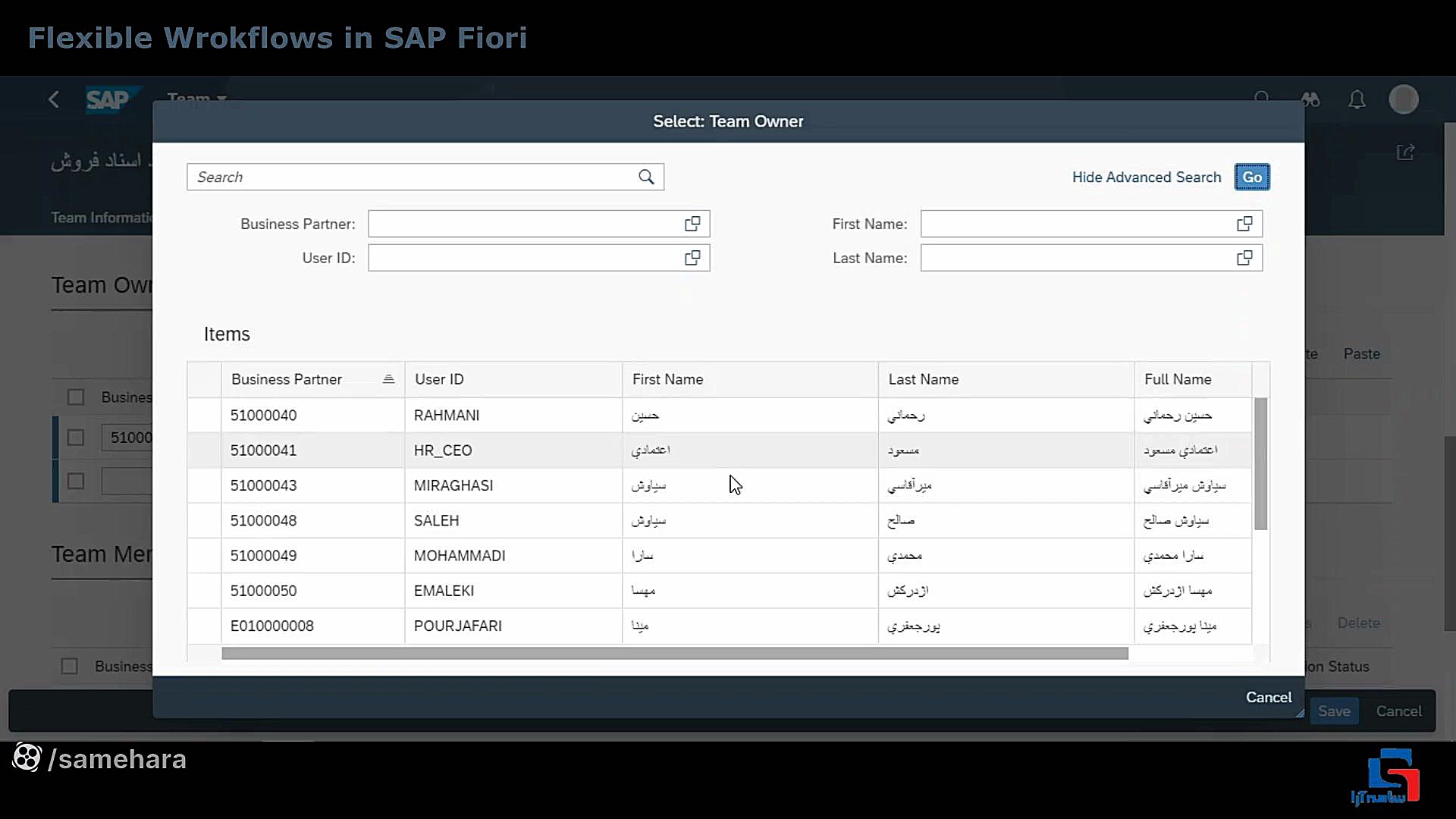Viewport: 1456px width, 819px height.
Task: Click the back arrow in SAP header
Action: click(54, 99)
